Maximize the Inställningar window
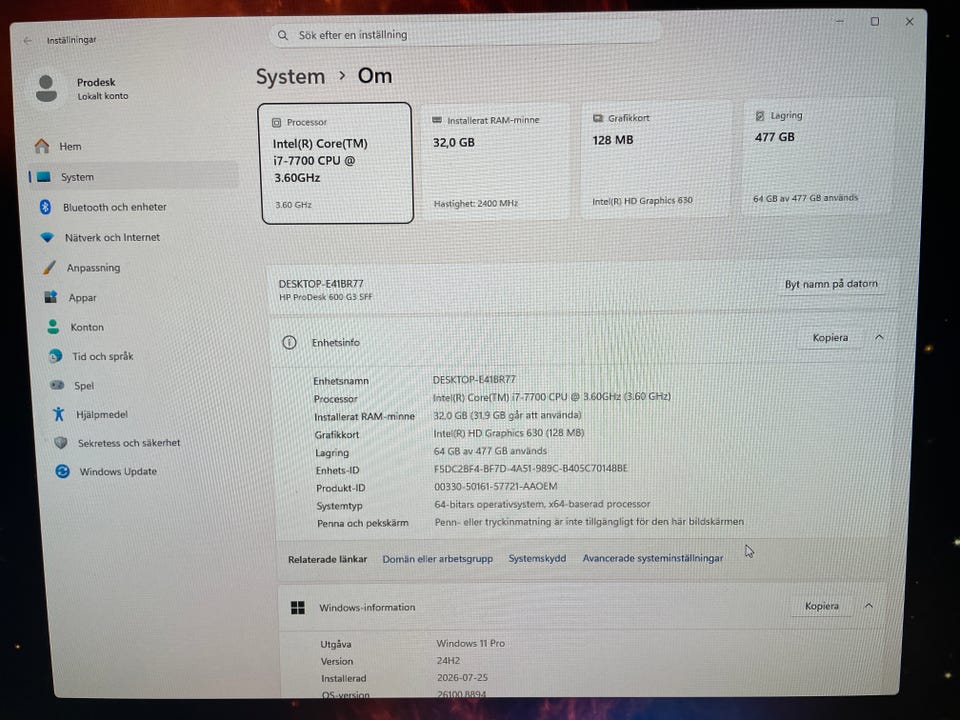Screen dimensions: 960x720 (x=875, y=21)
